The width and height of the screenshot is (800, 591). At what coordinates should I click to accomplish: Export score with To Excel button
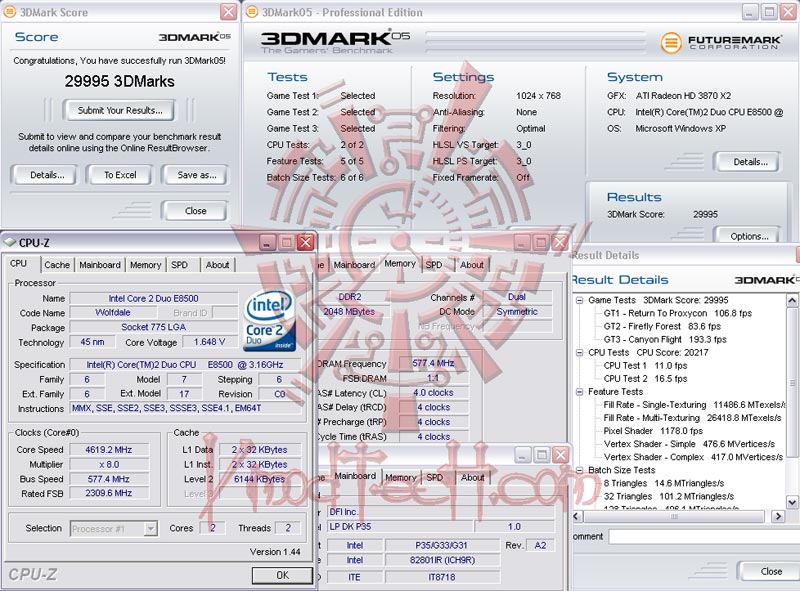pos(120,175)
